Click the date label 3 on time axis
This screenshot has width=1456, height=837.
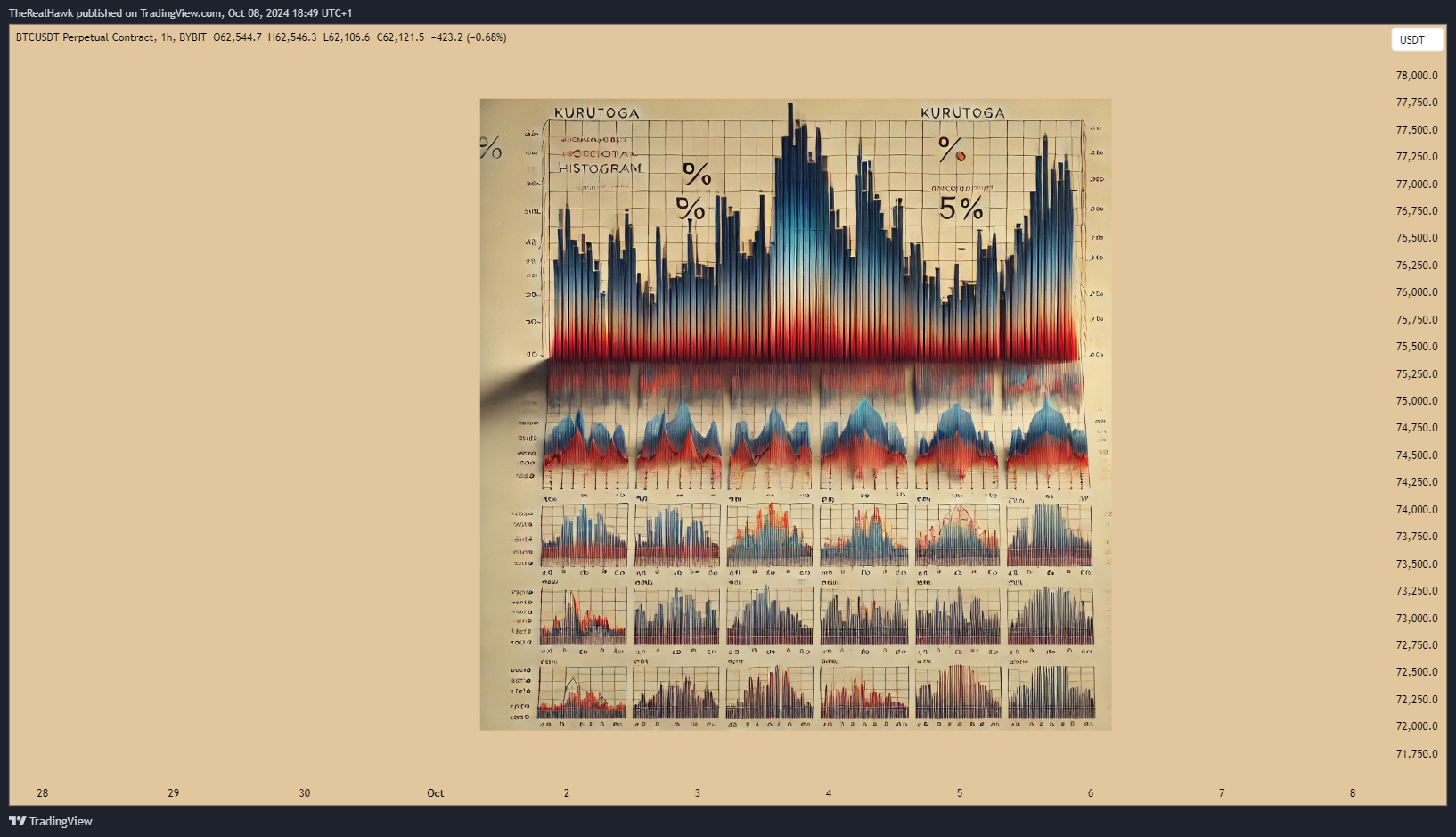698,793
